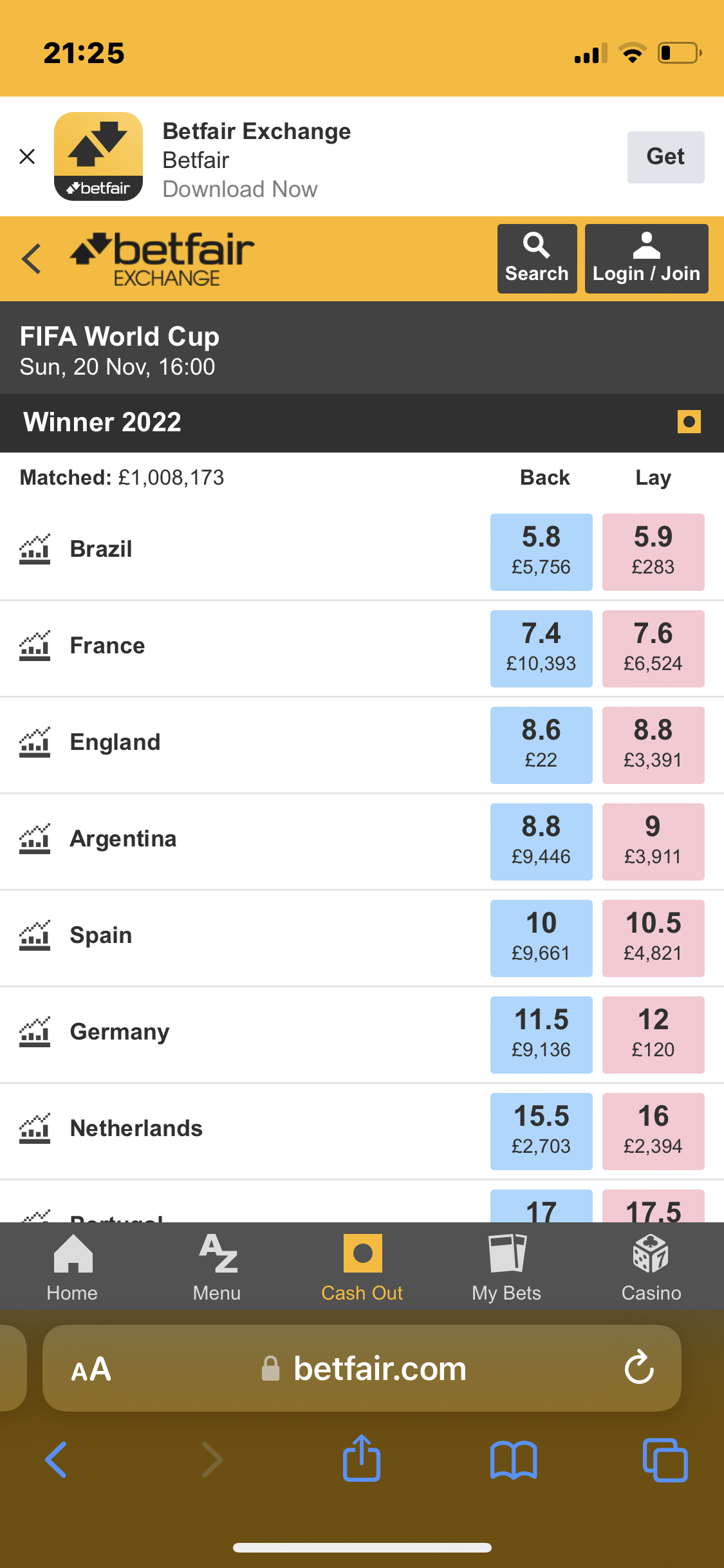Navigate back with Safari's back arrow
The image size is (724, 1568).
[x=57, y=1460]
